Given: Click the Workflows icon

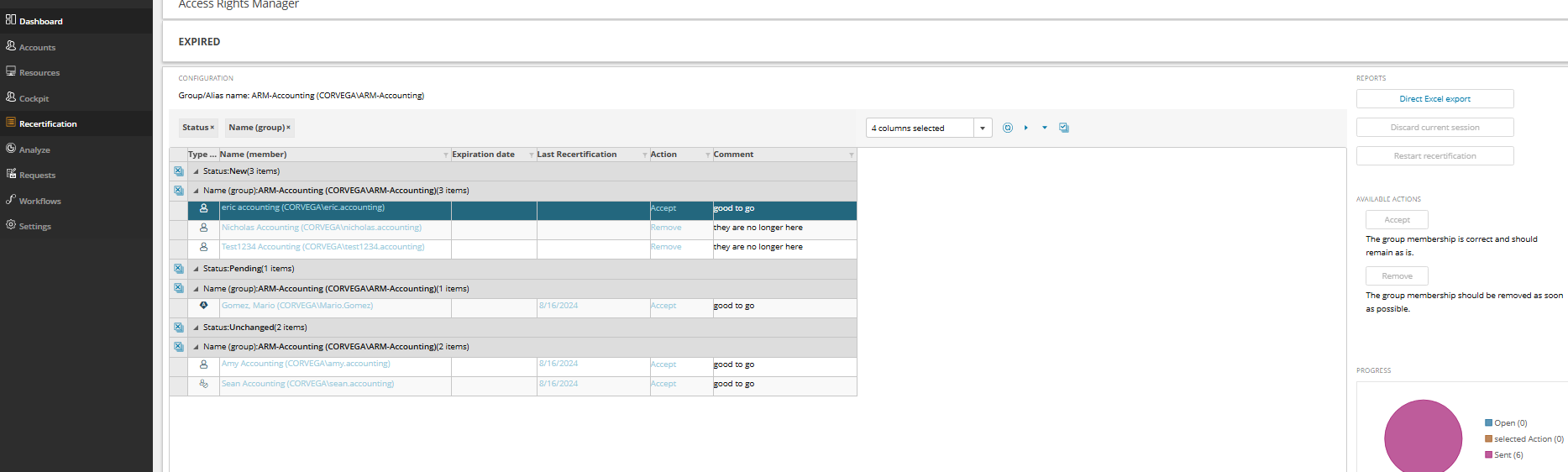Looking at the screenshot, I should tap(11, 199).
